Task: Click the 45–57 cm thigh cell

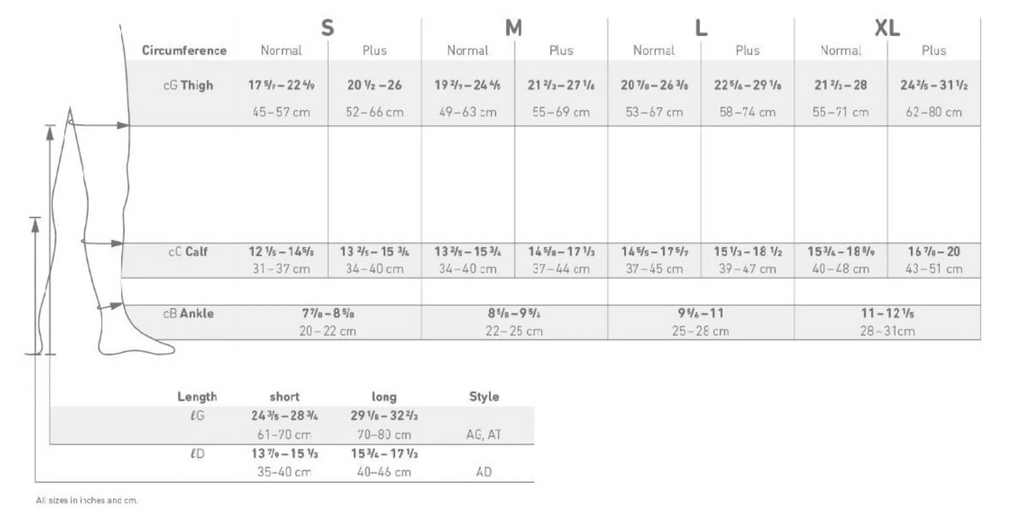Action: pos(281,112)
